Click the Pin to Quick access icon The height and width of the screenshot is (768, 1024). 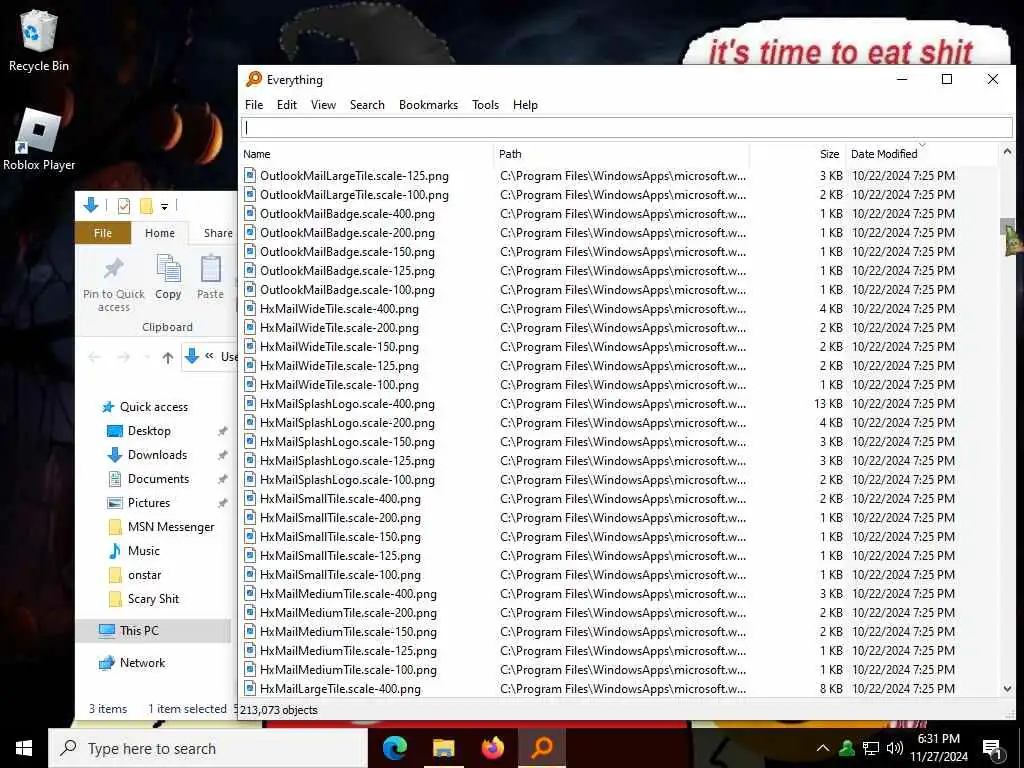(x=114, y=268)
